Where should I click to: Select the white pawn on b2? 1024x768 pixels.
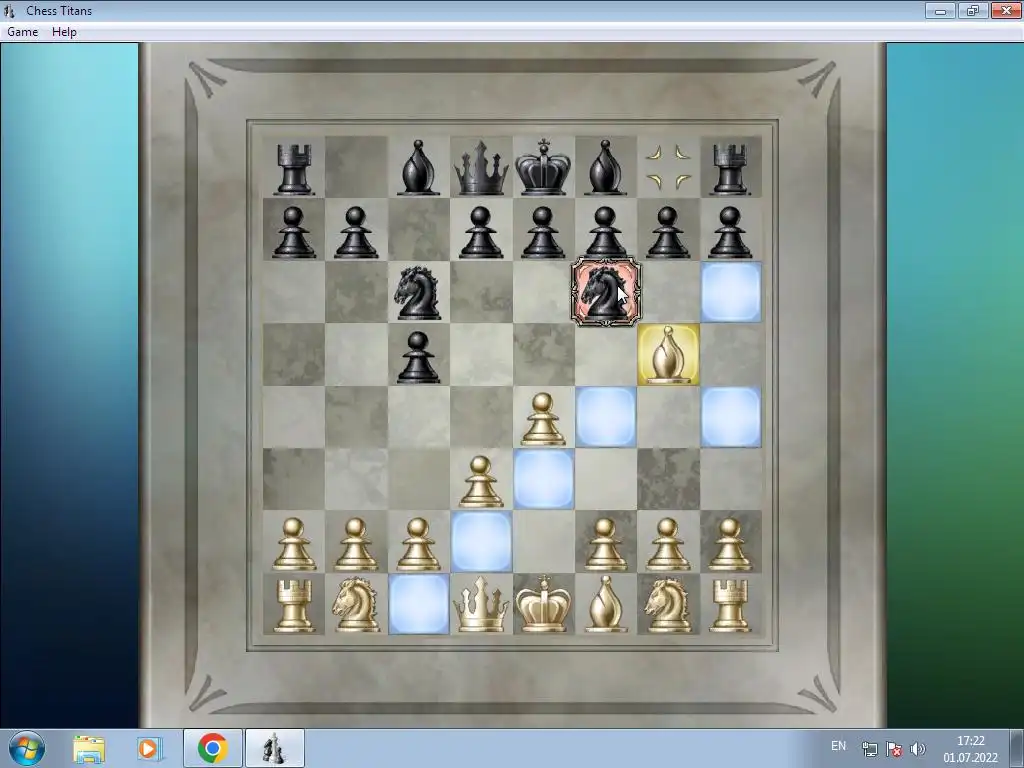click(x=356, y=544)
